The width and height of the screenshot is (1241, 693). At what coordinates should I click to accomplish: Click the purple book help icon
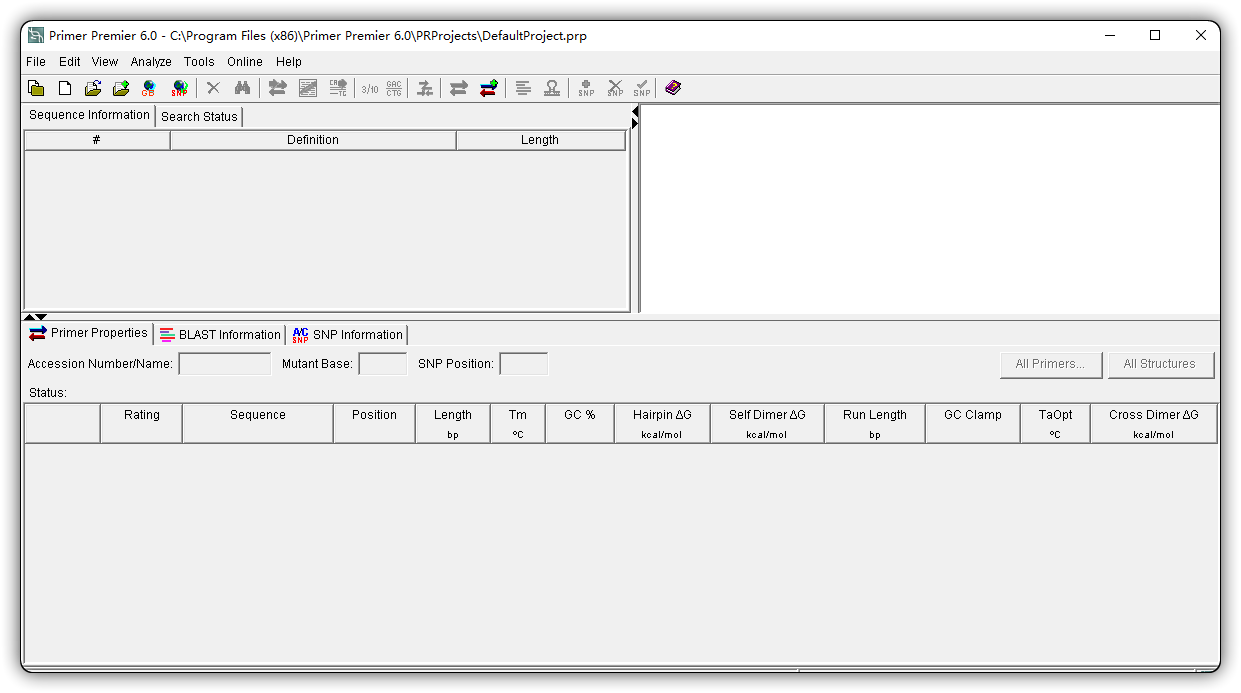(x=673, y=88)
